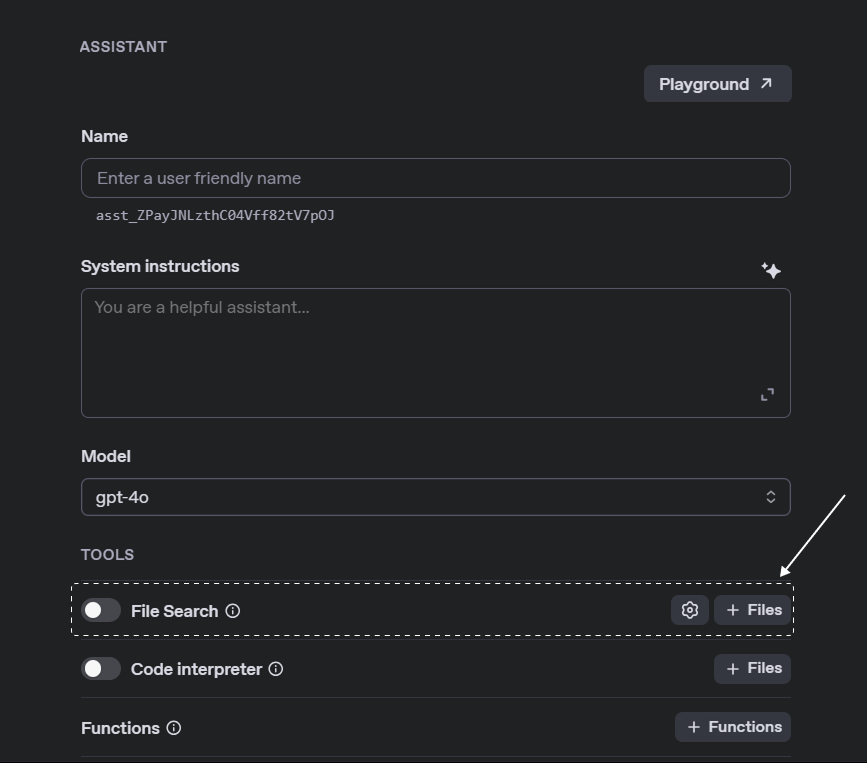This screenshot has height=763, width=867.
Task: Click the info icon beside Code interpreter
Action: tap(277, 669)
